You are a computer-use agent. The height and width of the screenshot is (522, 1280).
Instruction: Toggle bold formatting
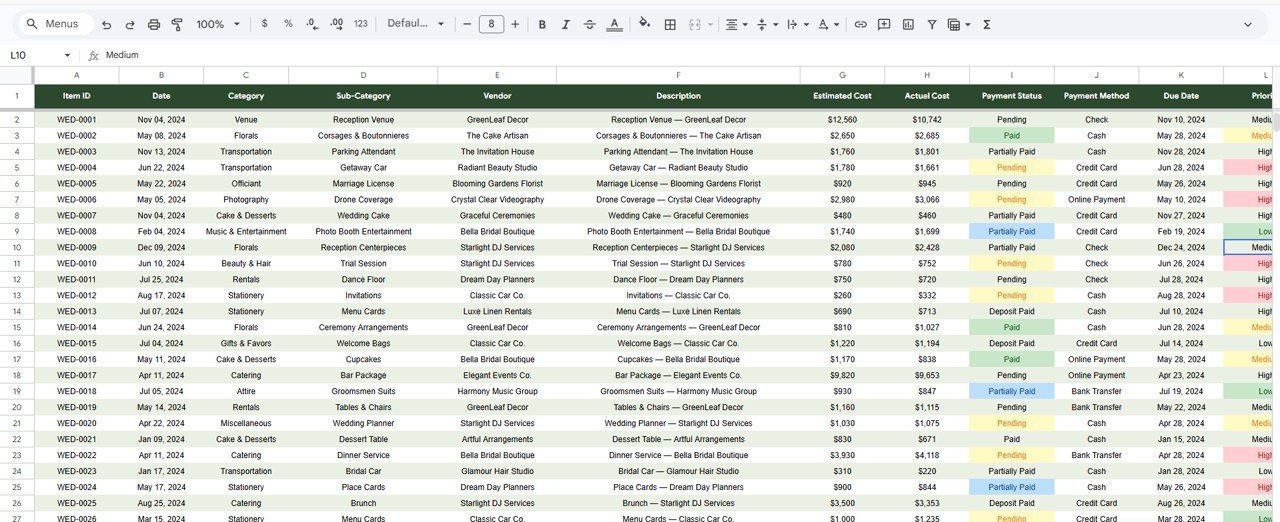click(x=542, y=24)
